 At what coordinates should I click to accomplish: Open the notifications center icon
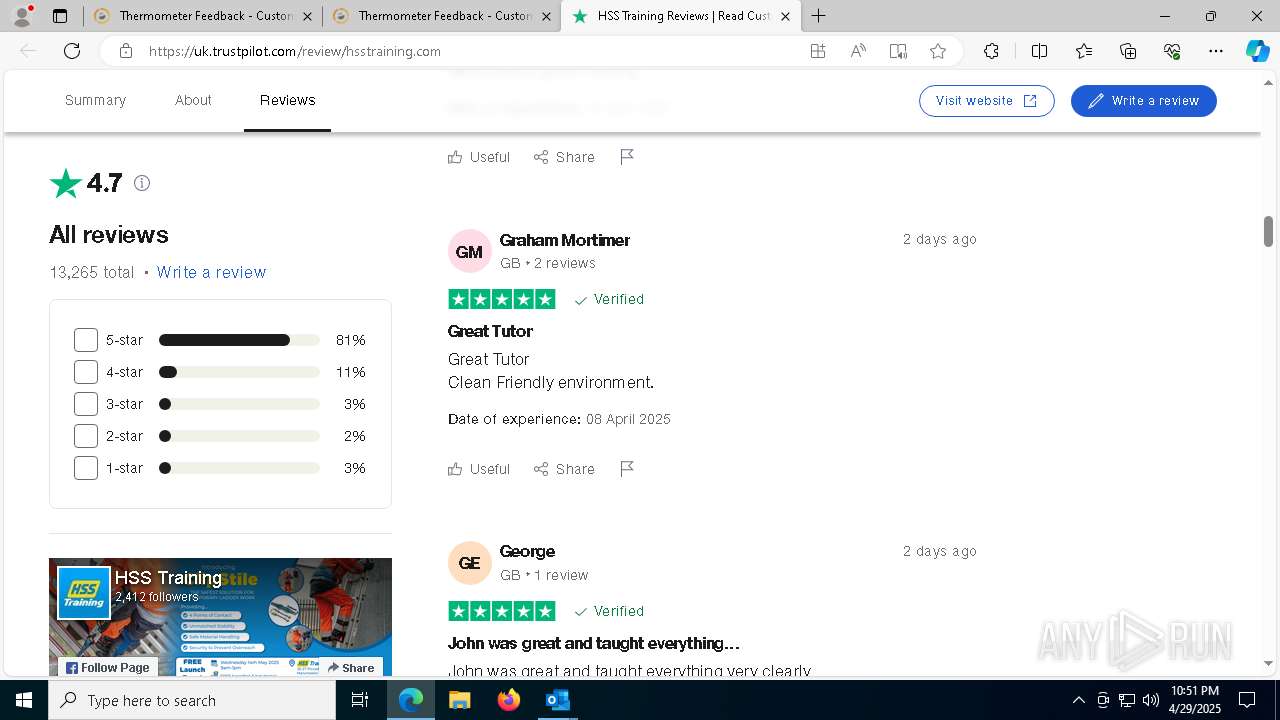point(1247,700)
